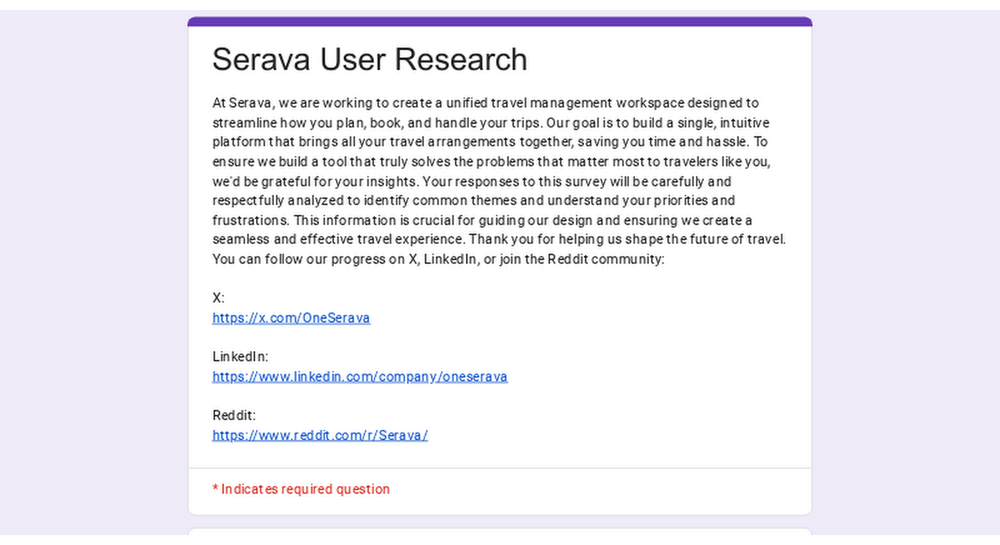The width and height of the screenshot is (1000, 545).
Task: Click the paragraph starting 'At Serava, we are working'
Action: pyautogui.click(x=499, y=181)
